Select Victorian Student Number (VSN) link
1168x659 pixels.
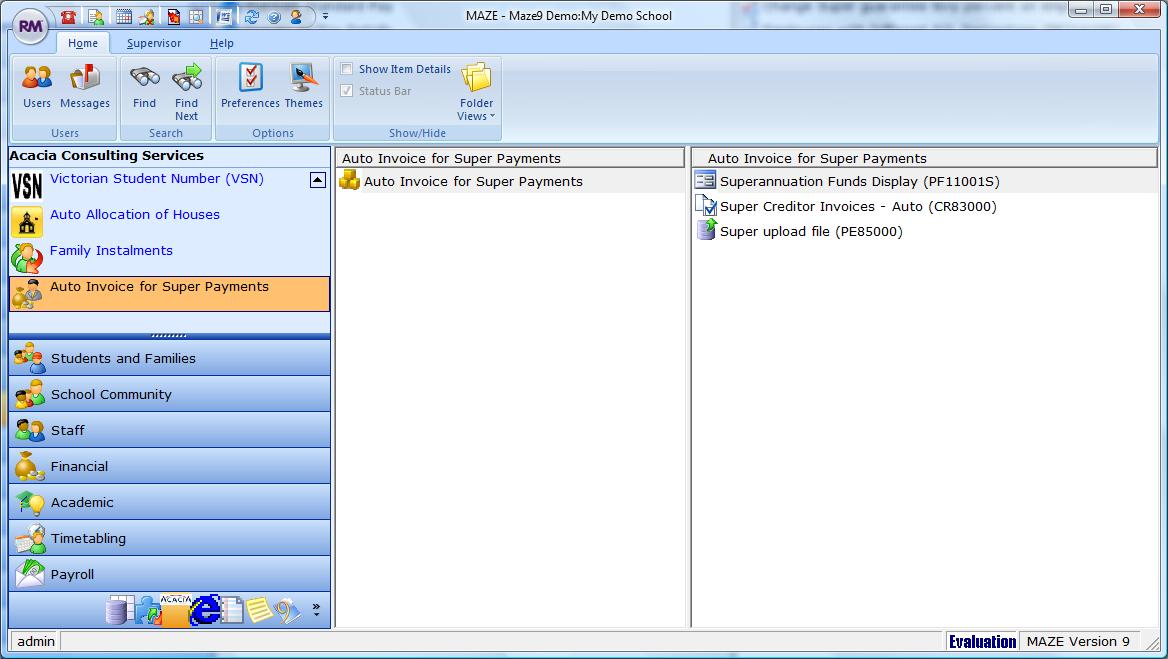click(156, 179)
